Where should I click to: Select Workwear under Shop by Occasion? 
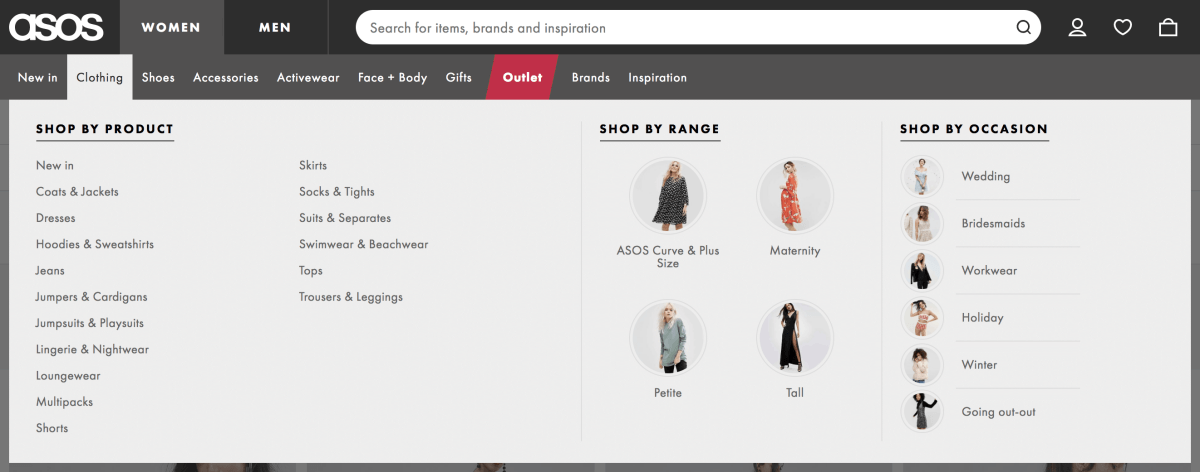989,271
